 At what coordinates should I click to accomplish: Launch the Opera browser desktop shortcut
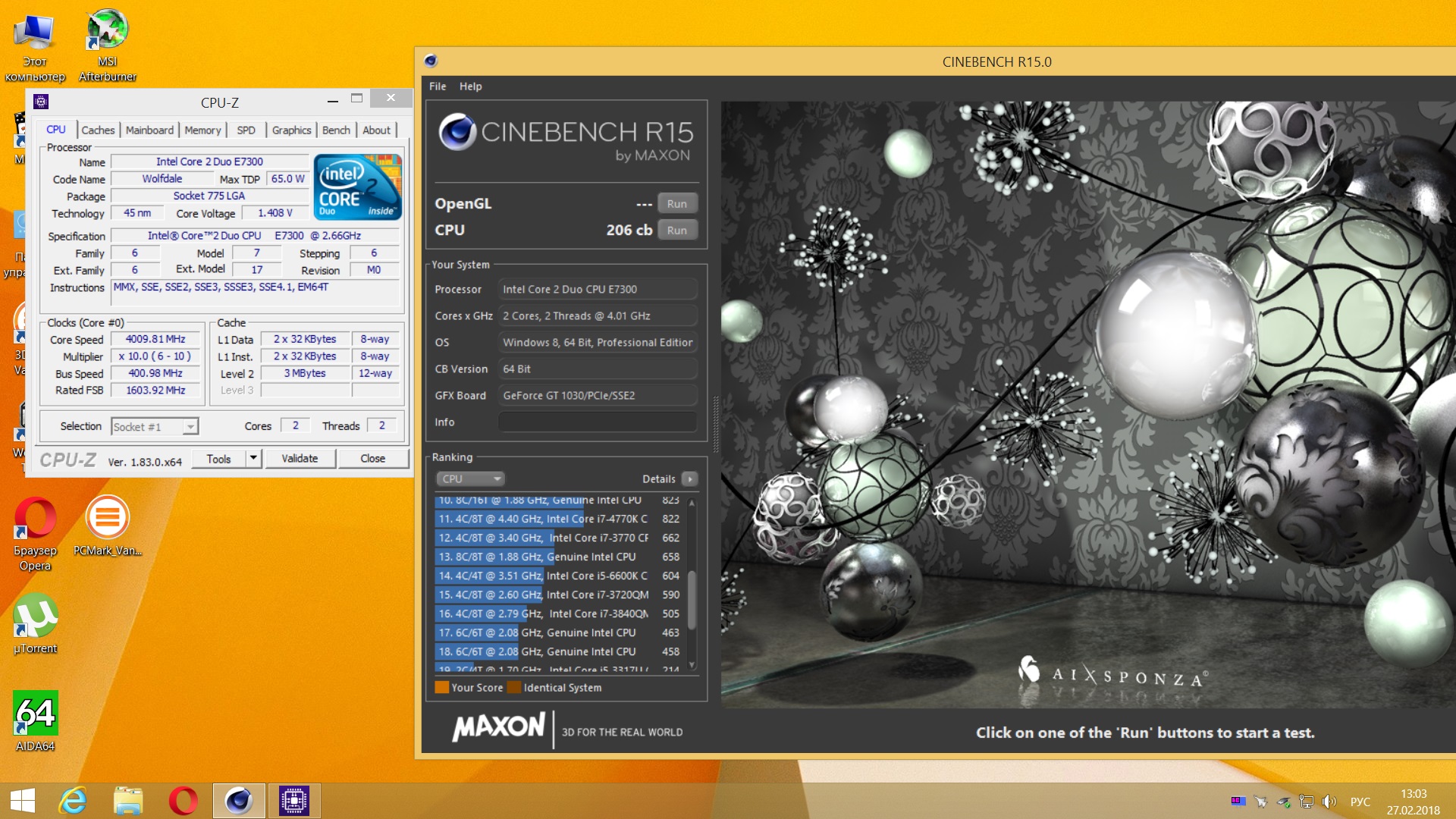(x=35, y=533)
